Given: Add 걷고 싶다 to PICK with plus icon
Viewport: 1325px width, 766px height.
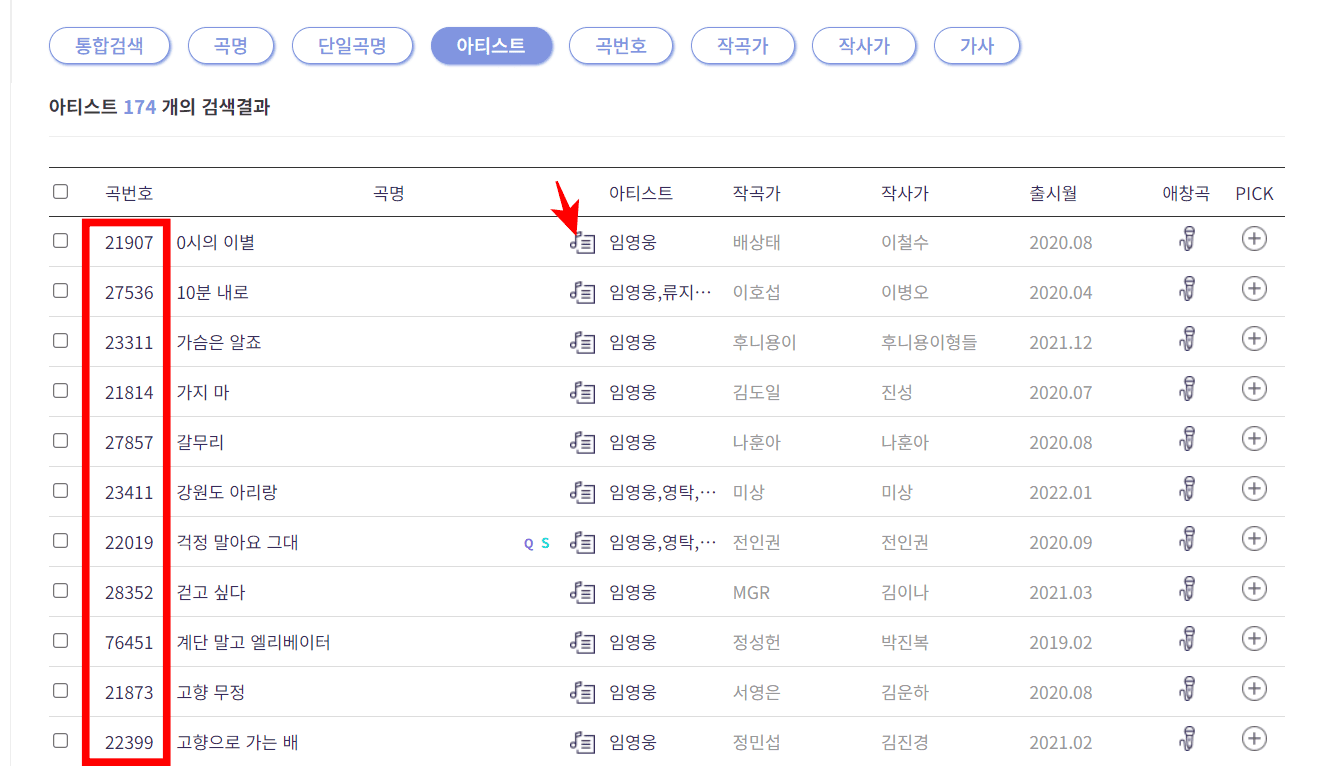Looking at the screenshot, I should pyautogui.click(x=1254, y=589).
